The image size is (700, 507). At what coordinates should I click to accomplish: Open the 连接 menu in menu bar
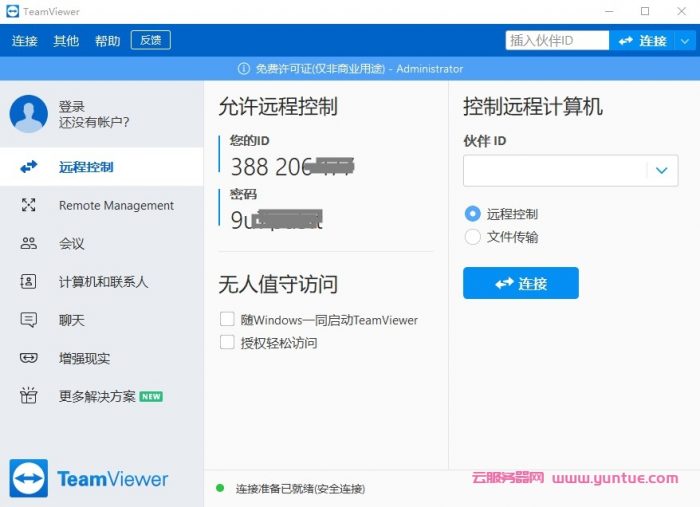[x=25, y=41]
